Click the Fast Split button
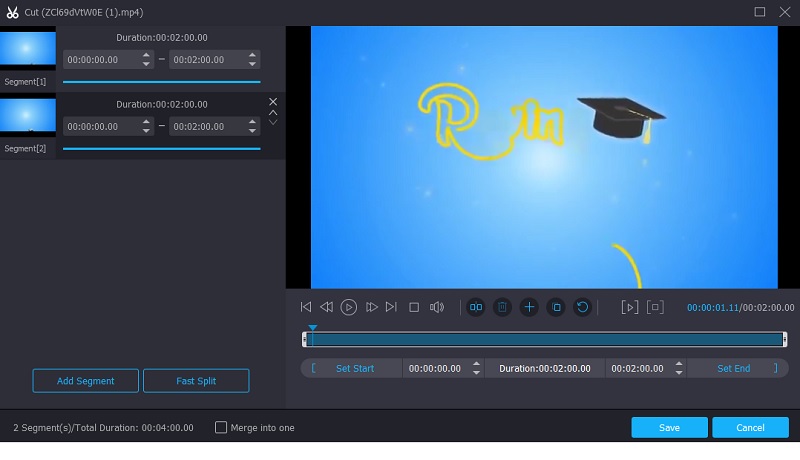Image resolution: width=800 pixels, height=460 pixels. [196, 381]
